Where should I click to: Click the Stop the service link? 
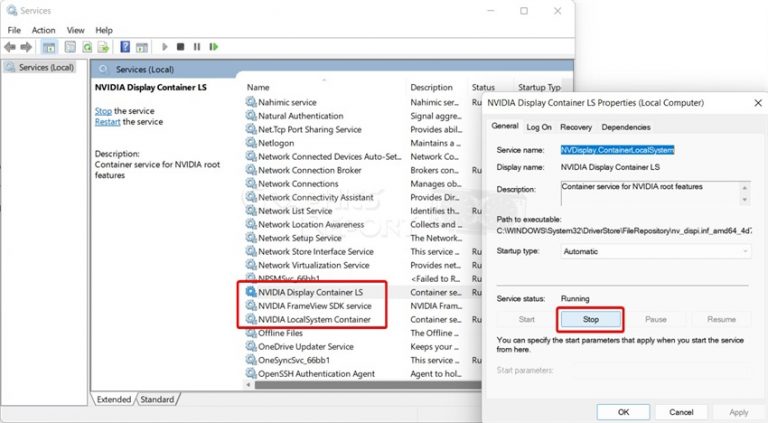click(103, 111)
